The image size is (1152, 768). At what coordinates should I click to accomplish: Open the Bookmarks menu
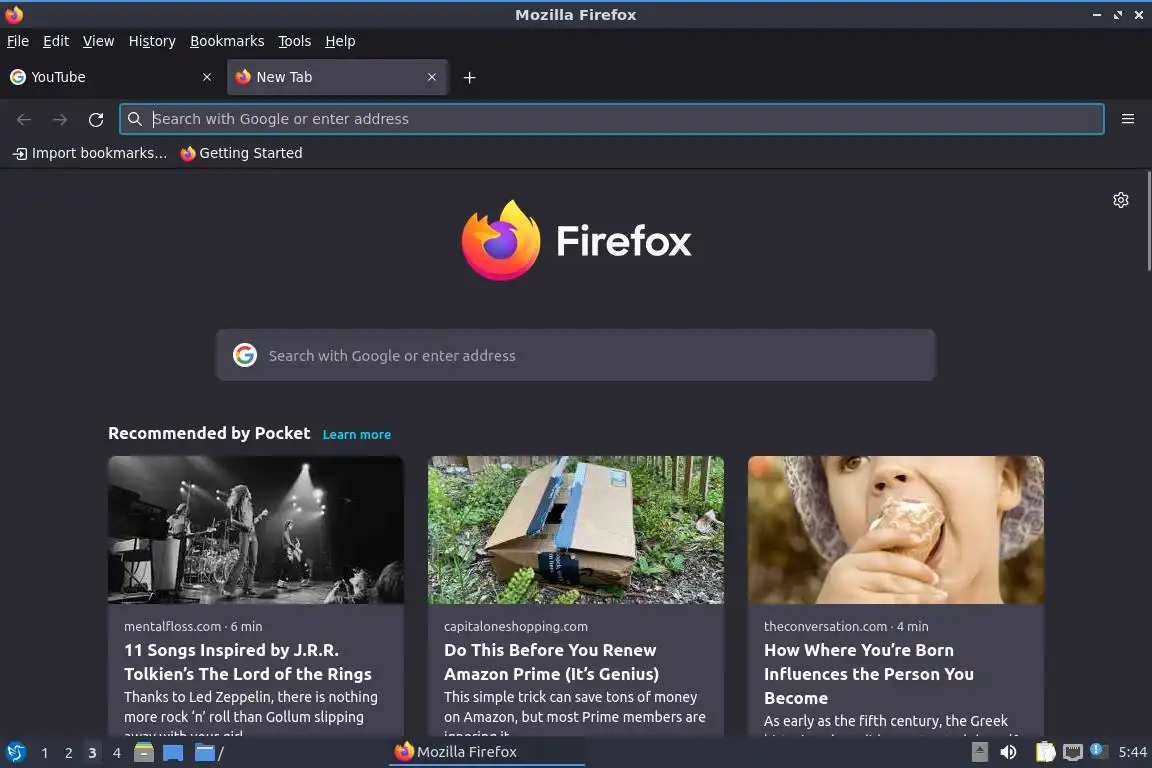click(227, 41)
